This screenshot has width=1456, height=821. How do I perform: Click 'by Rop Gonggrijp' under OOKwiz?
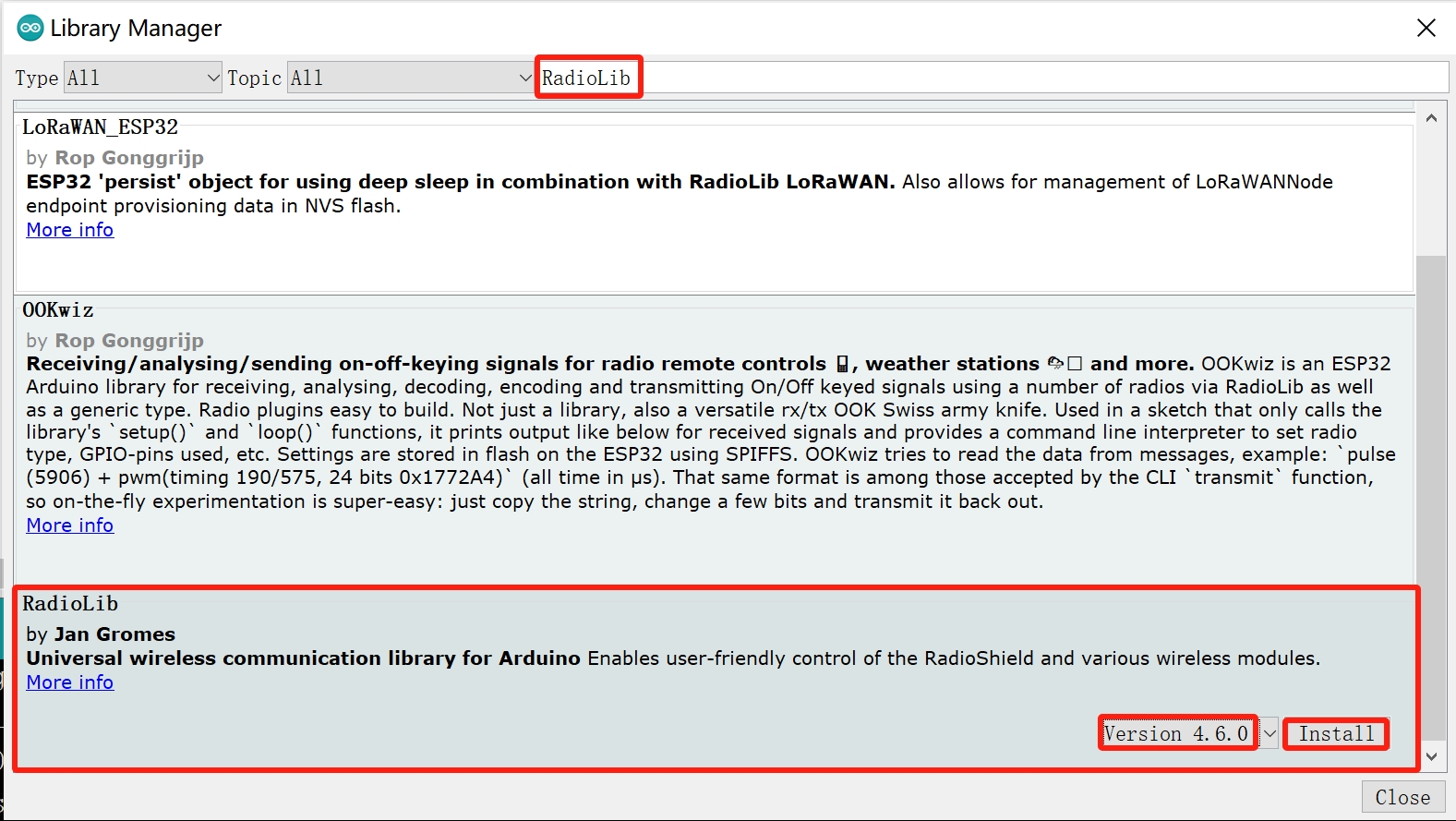[114, 341]
